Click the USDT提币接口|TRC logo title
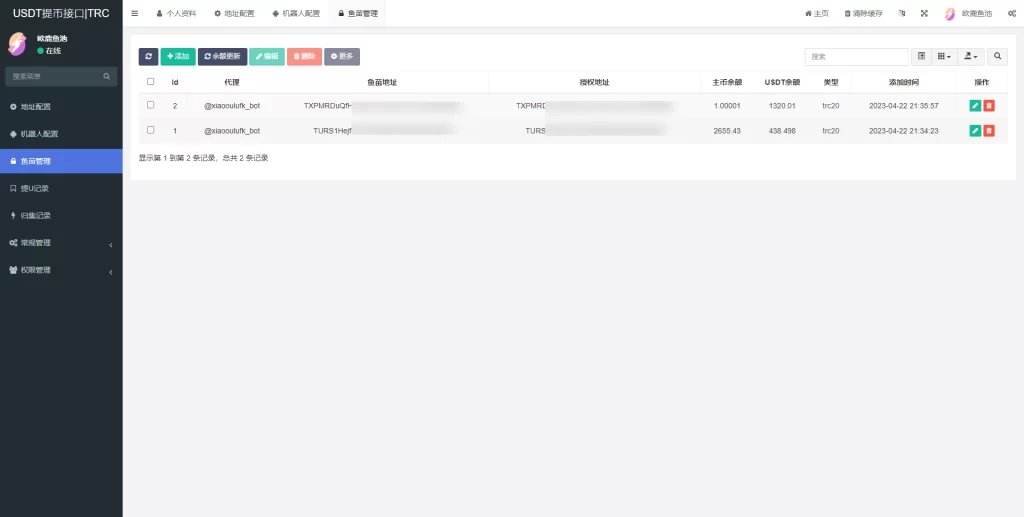Screen dimensions: 1024x517 (61, 13)
